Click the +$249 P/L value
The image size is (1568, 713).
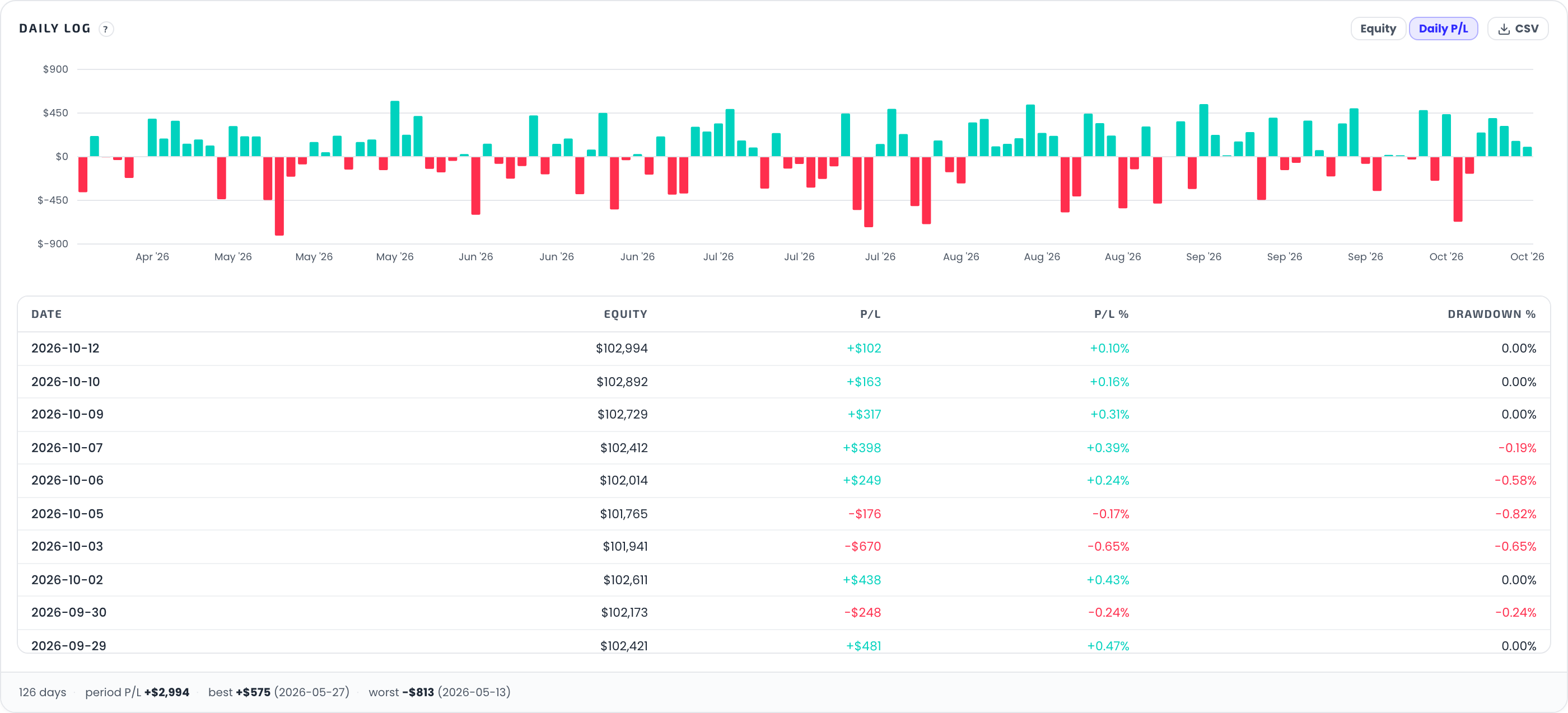click(862, 481)
